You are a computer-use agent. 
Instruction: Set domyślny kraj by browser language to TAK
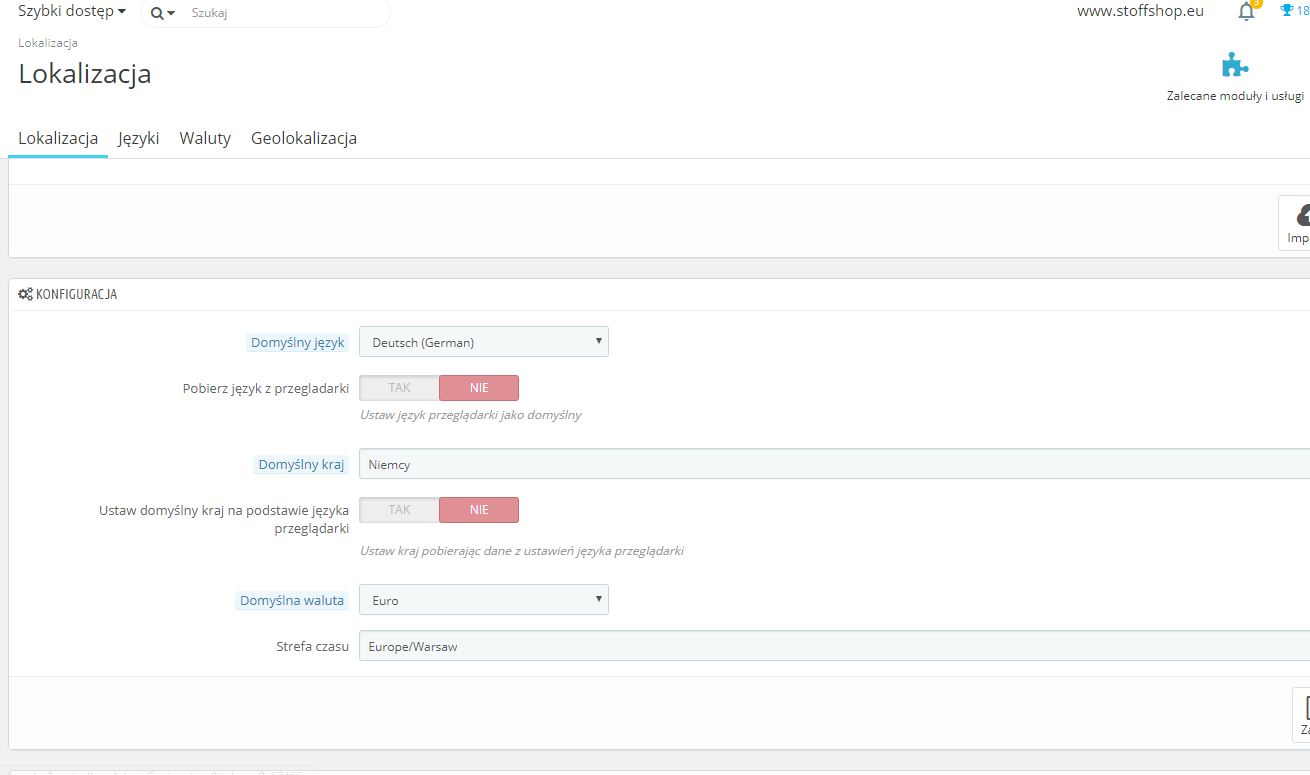point(399,510)
